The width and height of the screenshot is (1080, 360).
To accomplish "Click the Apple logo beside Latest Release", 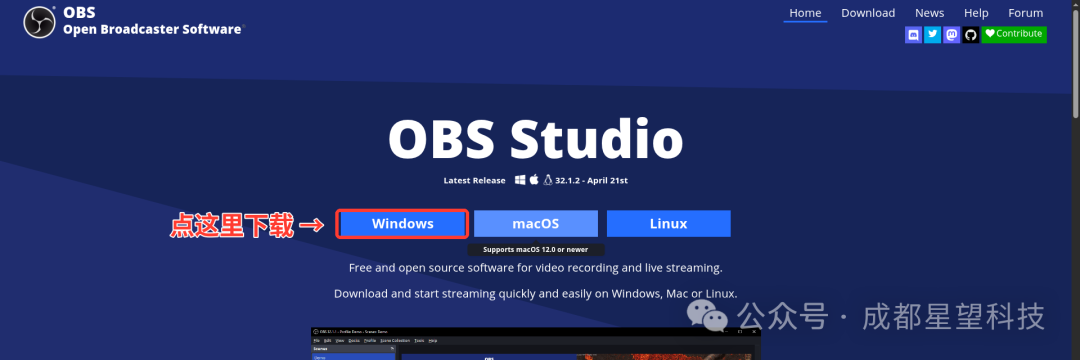I will coord(534,180).
